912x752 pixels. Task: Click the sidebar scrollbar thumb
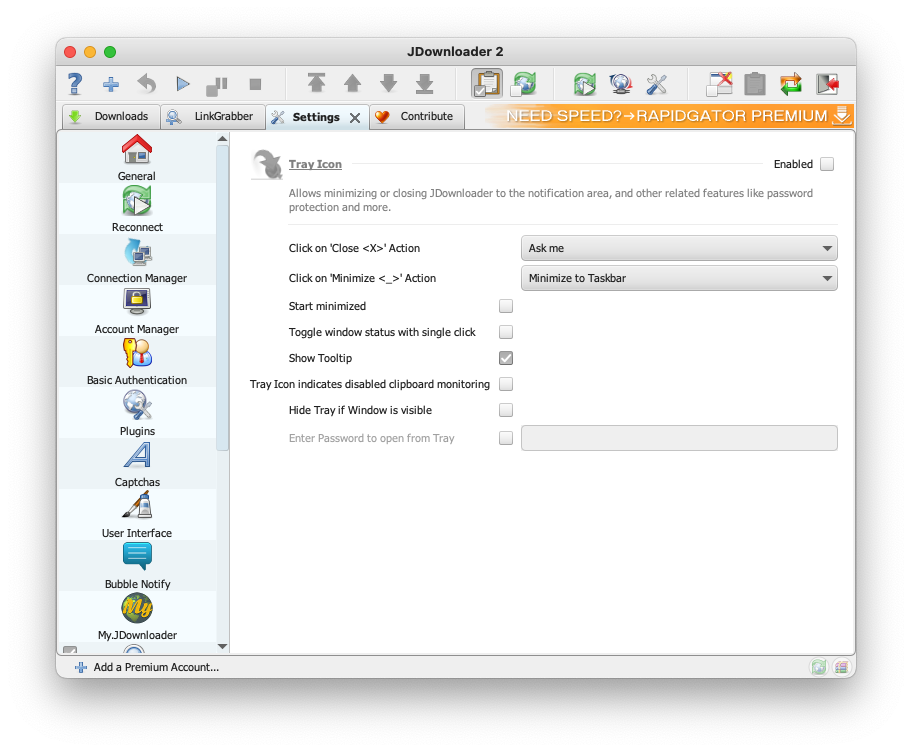[x=222, y=298]
